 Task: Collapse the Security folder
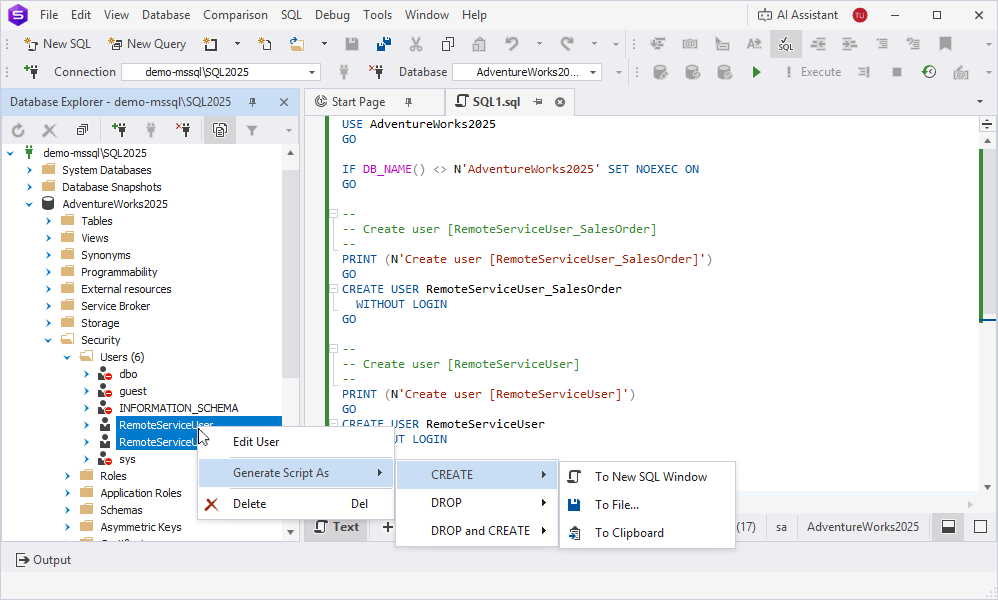pos(48,340)
